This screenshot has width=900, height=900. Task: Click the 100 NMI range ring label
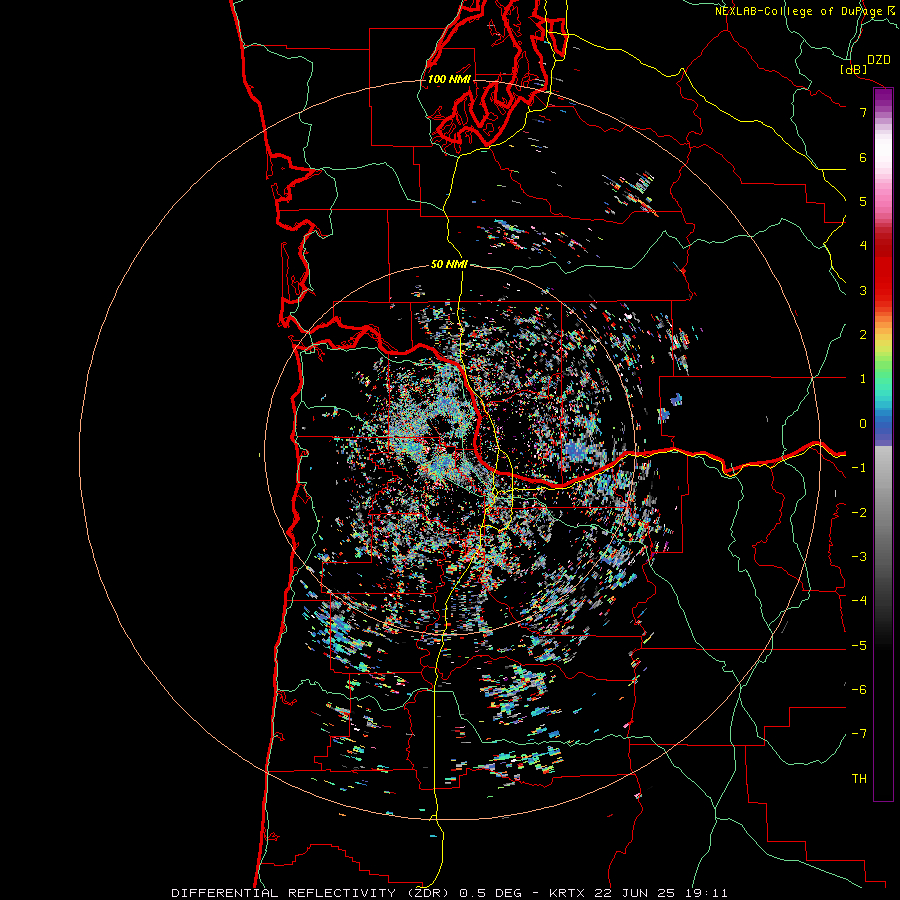point(449,79)
